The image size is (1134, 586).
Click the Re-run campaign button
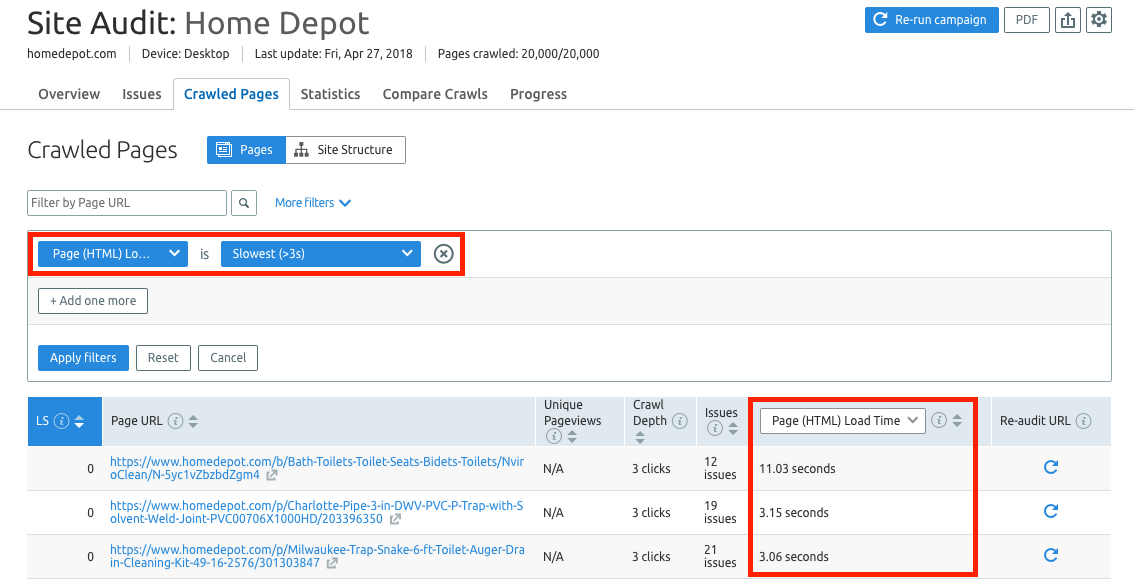pyautogui.click(x=932, y=20)
